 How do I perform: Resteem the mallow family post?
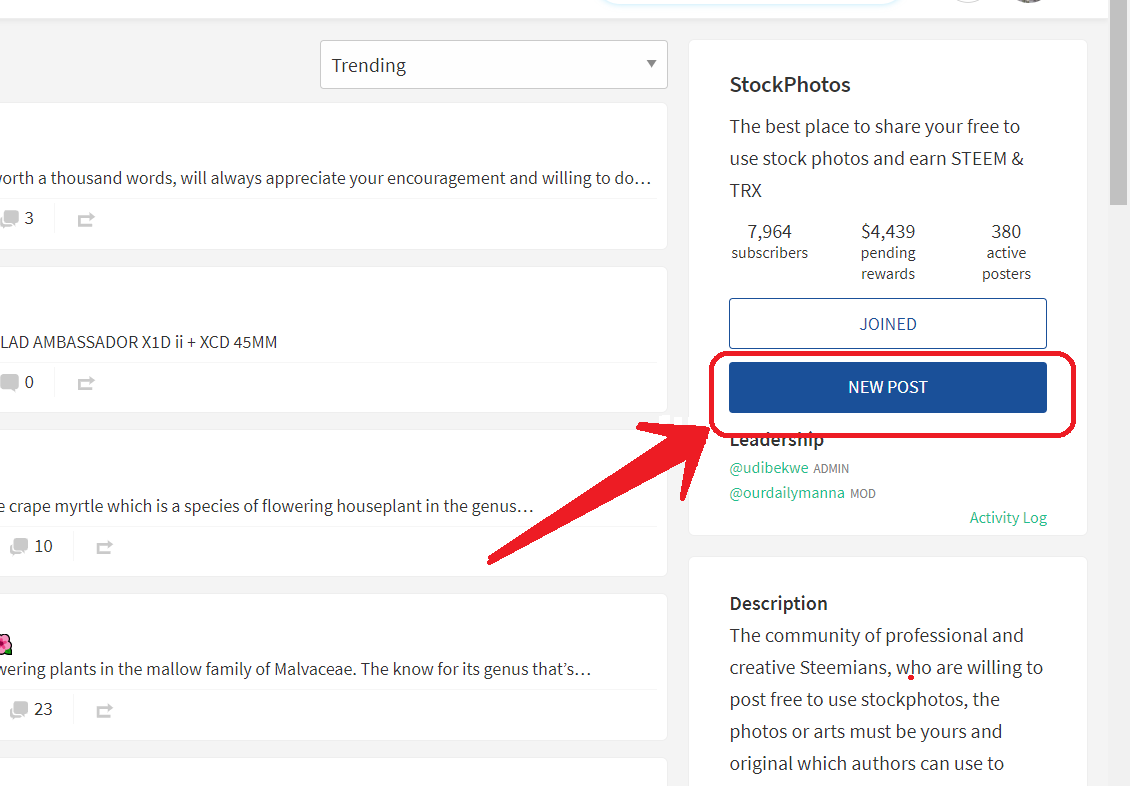tap(104, 711)
